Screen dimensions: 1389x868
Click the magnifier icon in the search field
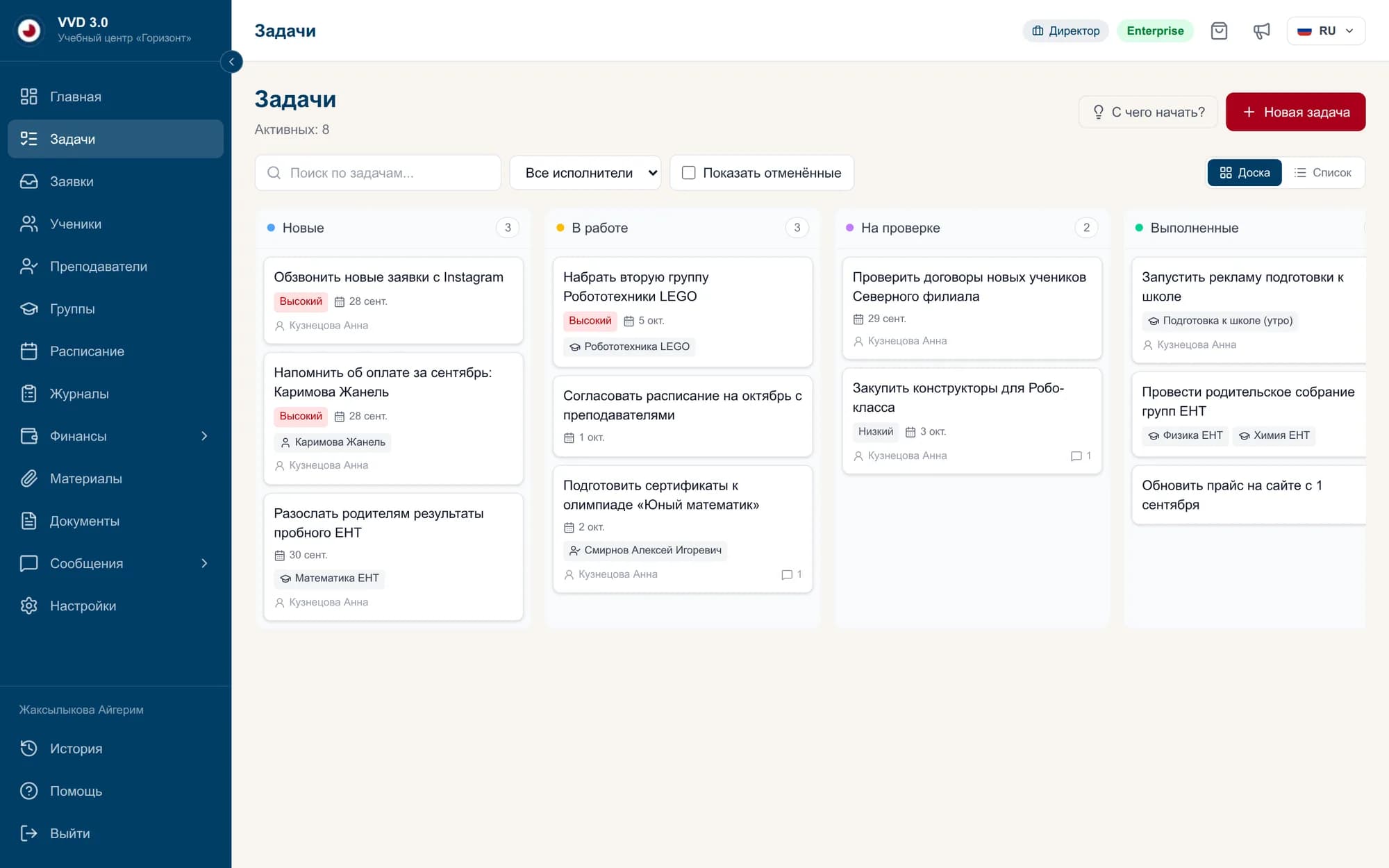click(x=274, y=173)
